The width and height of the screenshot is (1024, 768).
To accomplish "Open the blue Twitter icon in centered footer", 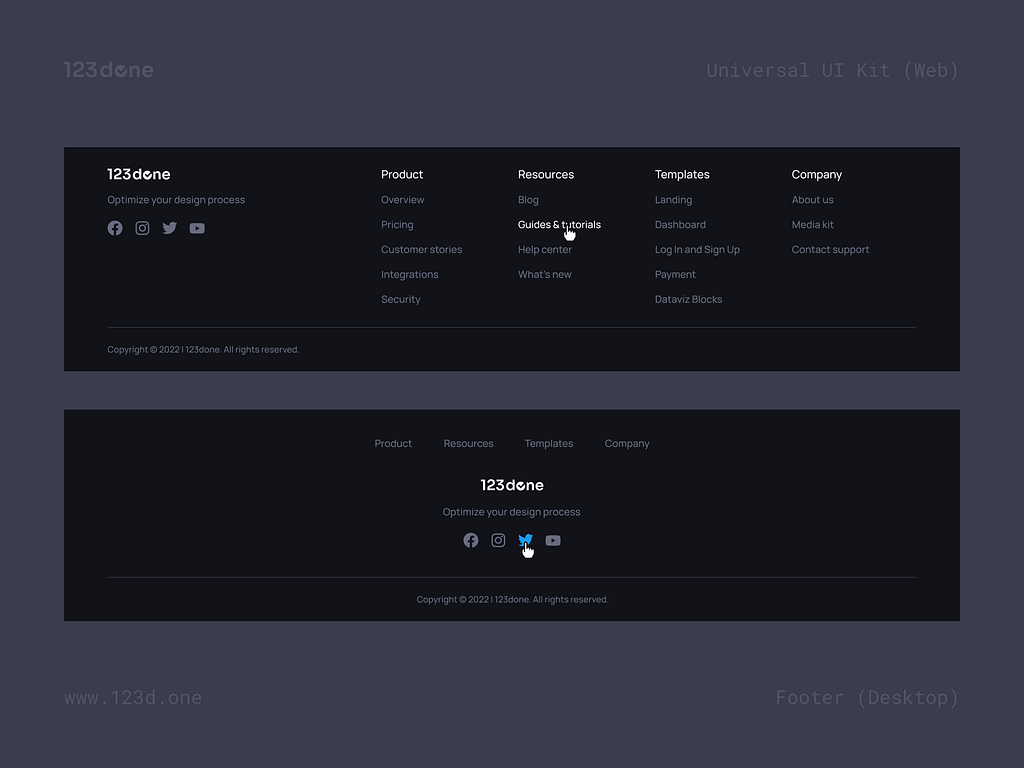I will (x=525, y=539).
